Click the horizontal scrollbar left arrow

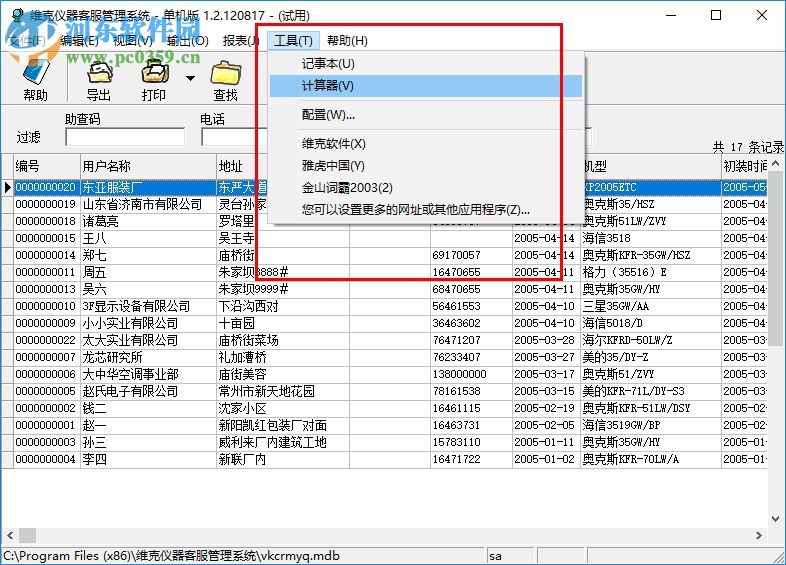click(10, 535)
